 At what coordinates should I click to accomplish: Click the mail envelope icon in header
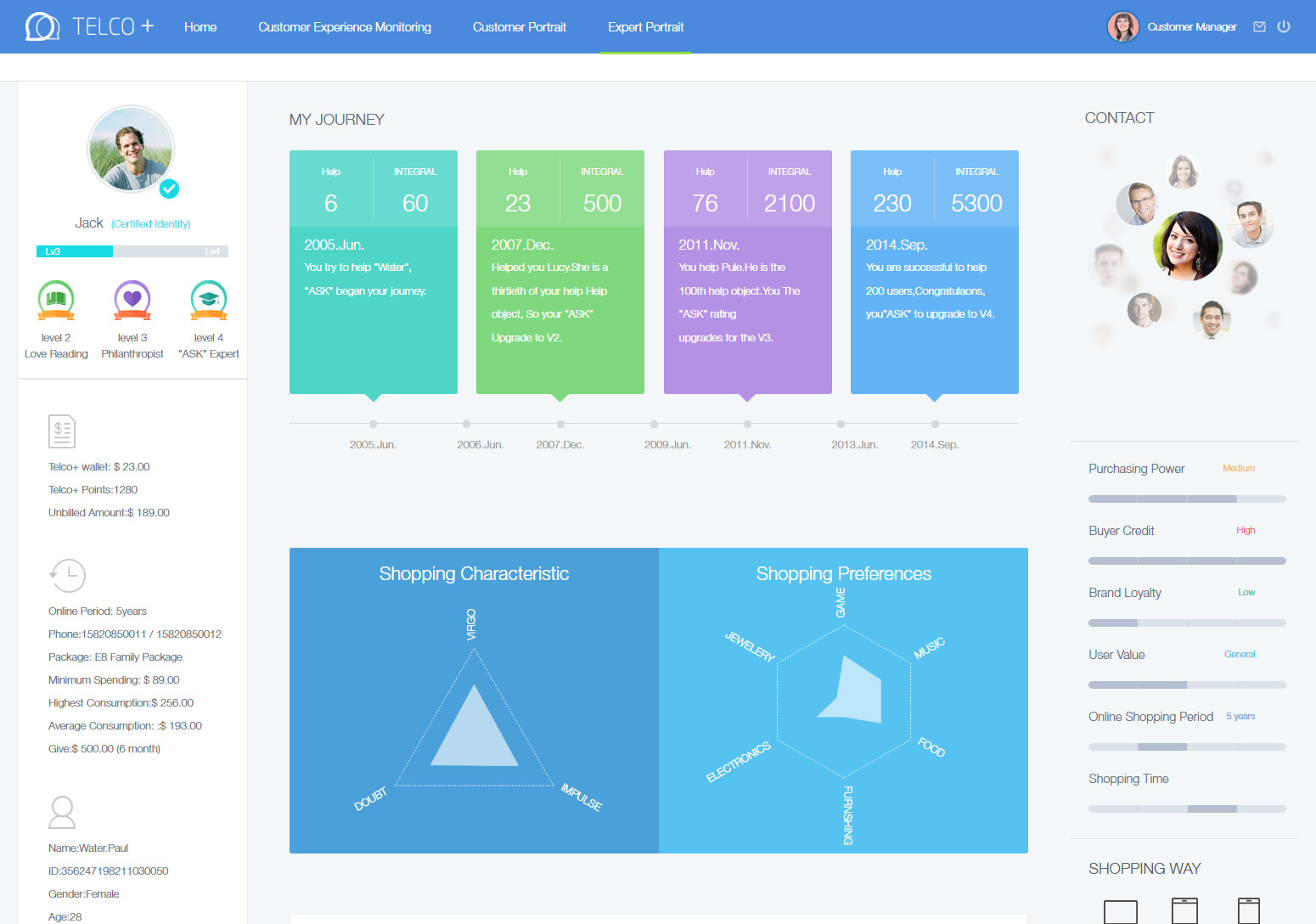1259,26
